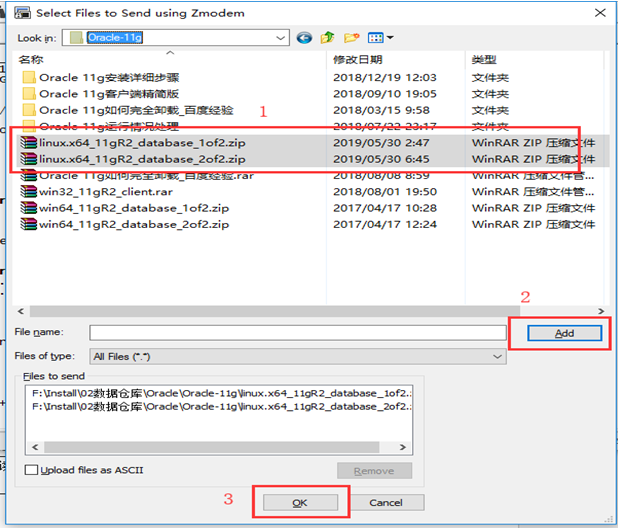The image size is (618, 528).
Task: Sort by 修改日期 column header
Action: (358, 59)
